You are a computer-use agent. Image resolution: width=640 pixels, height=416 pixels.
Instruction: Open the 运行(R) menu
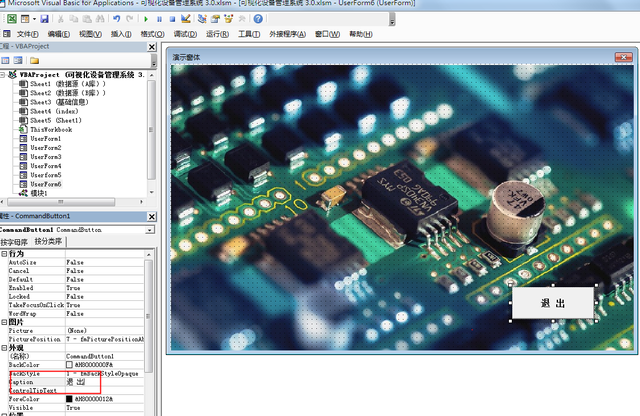[217, 34]
